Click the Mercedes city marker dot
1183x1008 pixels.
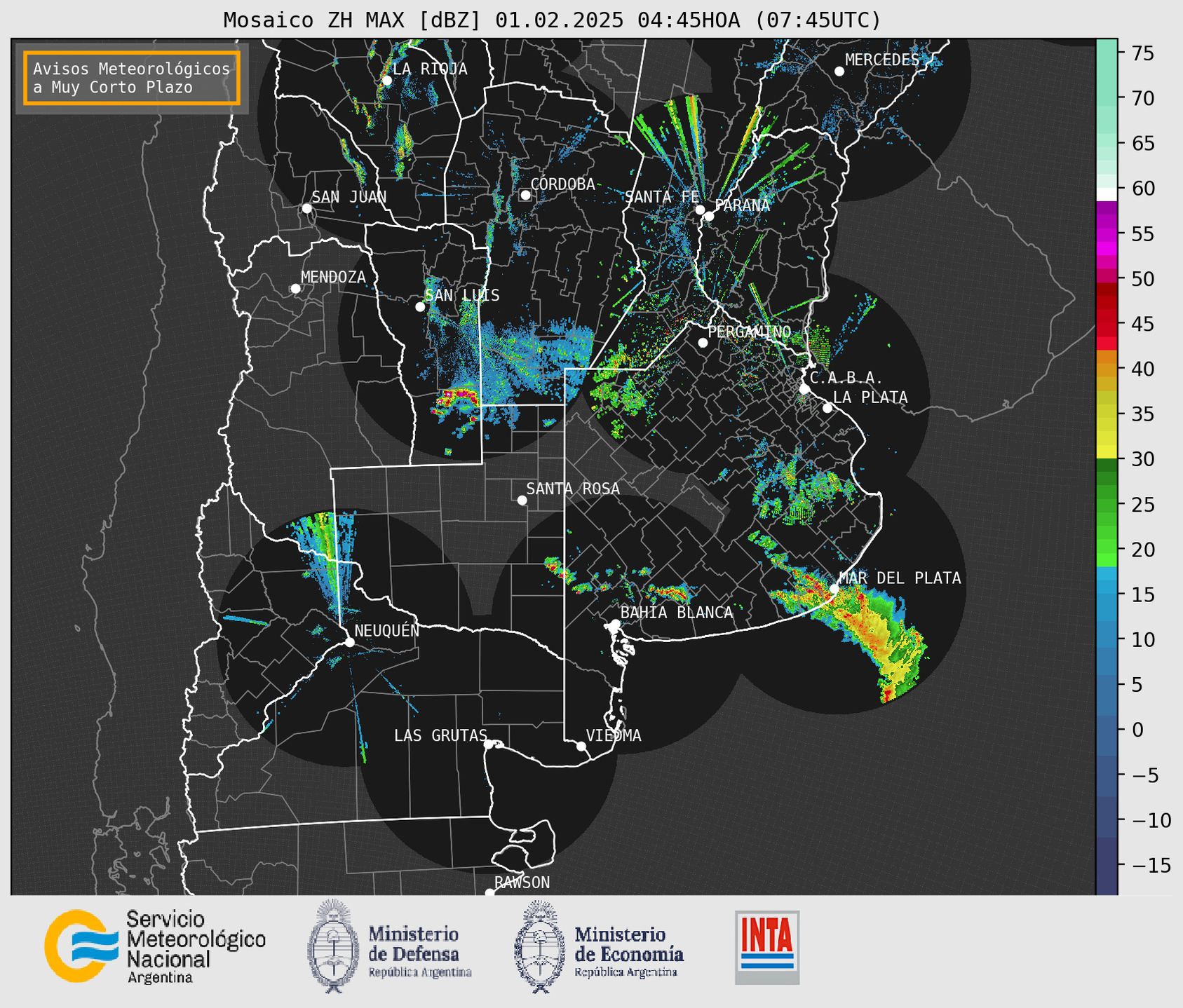[x=839, y=71]
